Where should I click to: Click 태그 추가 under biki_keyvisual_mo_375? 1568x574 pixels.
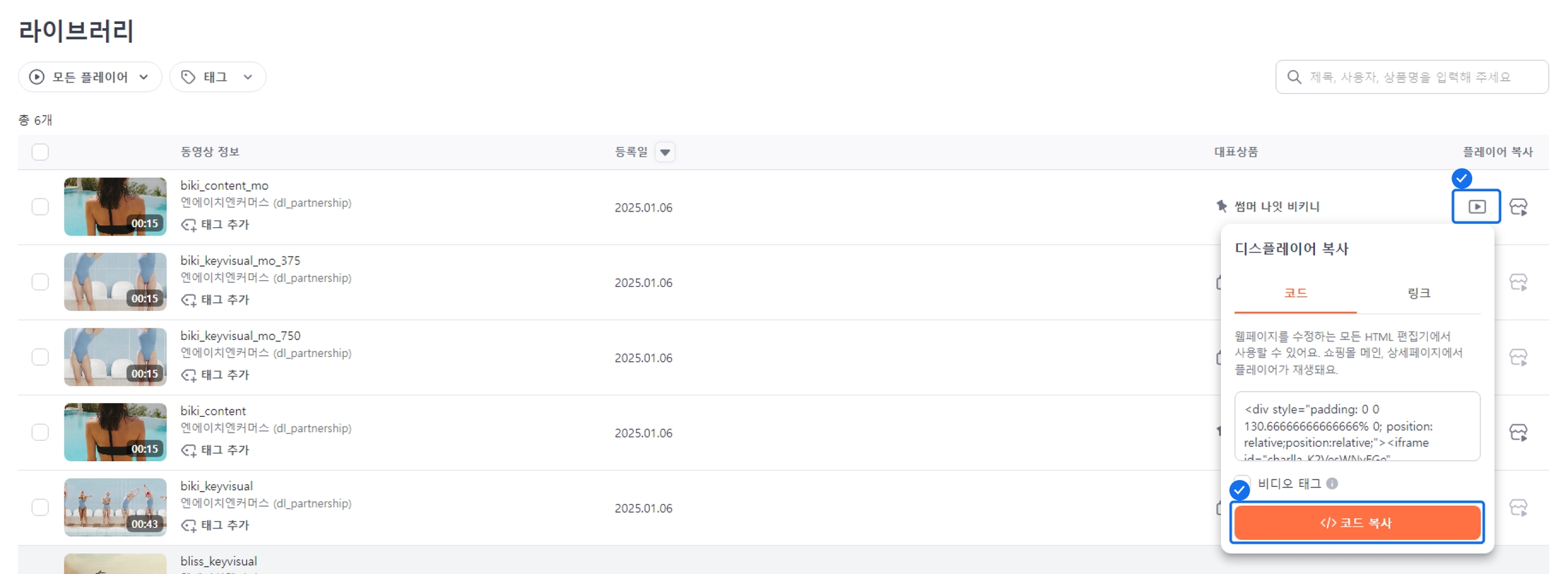tap(216, 300)
